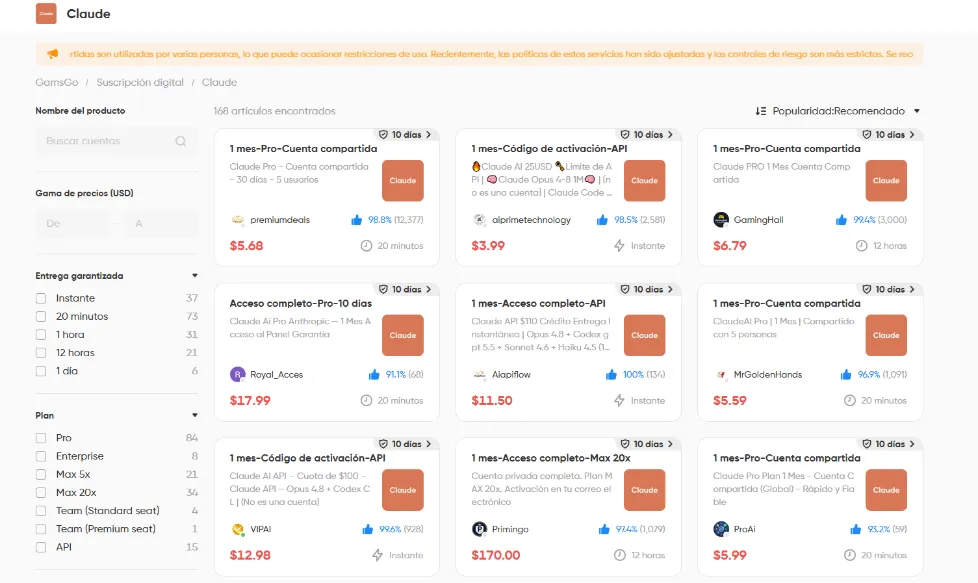Click the Claude logo in the header
The width and height of the screenshot is (978, 583).
(46, 14)
